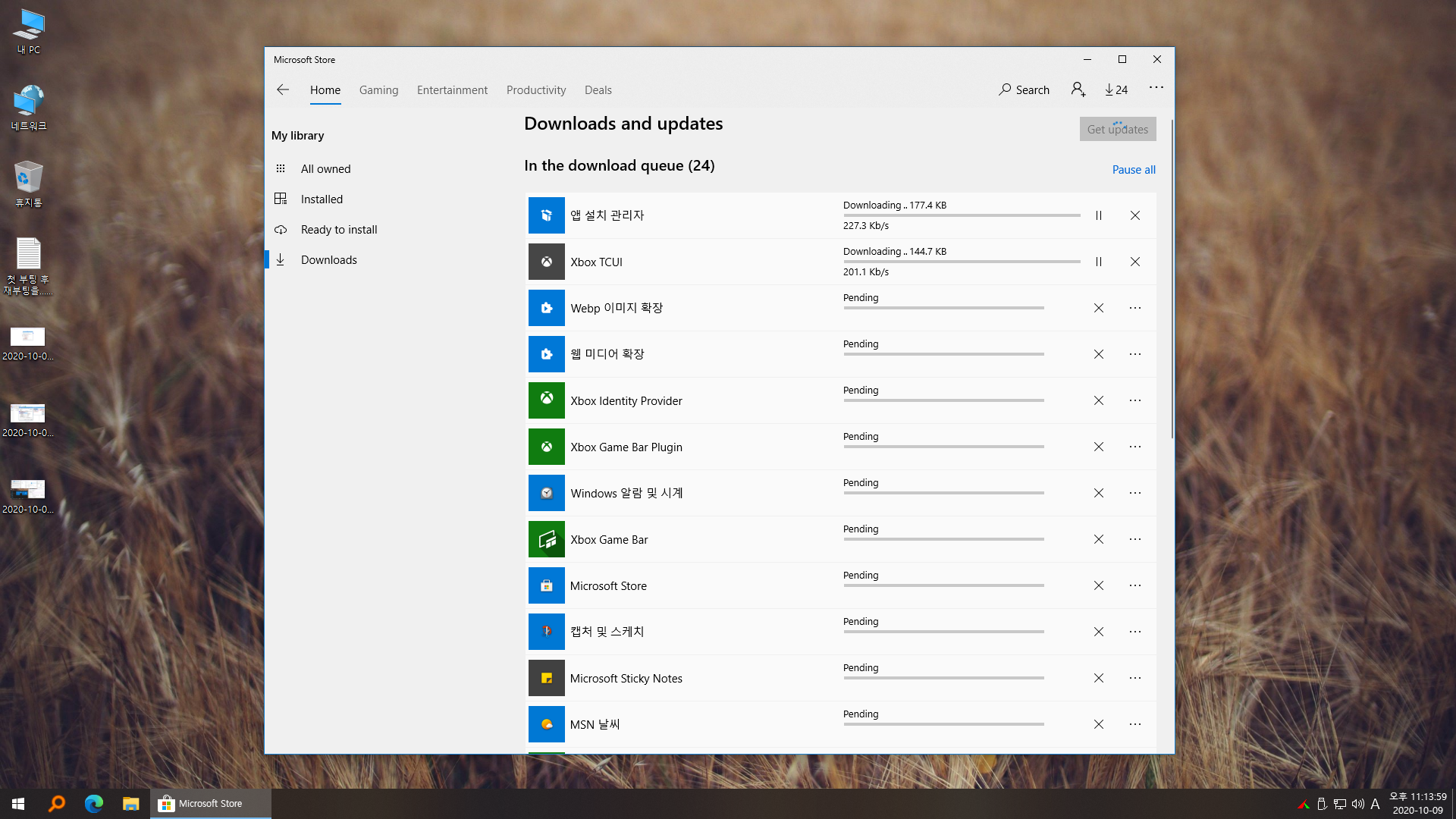Cancel the Webp 이미지 확장 pending download
The height and width of the screenshot is (819, 1456).
click(x=1098, y=308)
